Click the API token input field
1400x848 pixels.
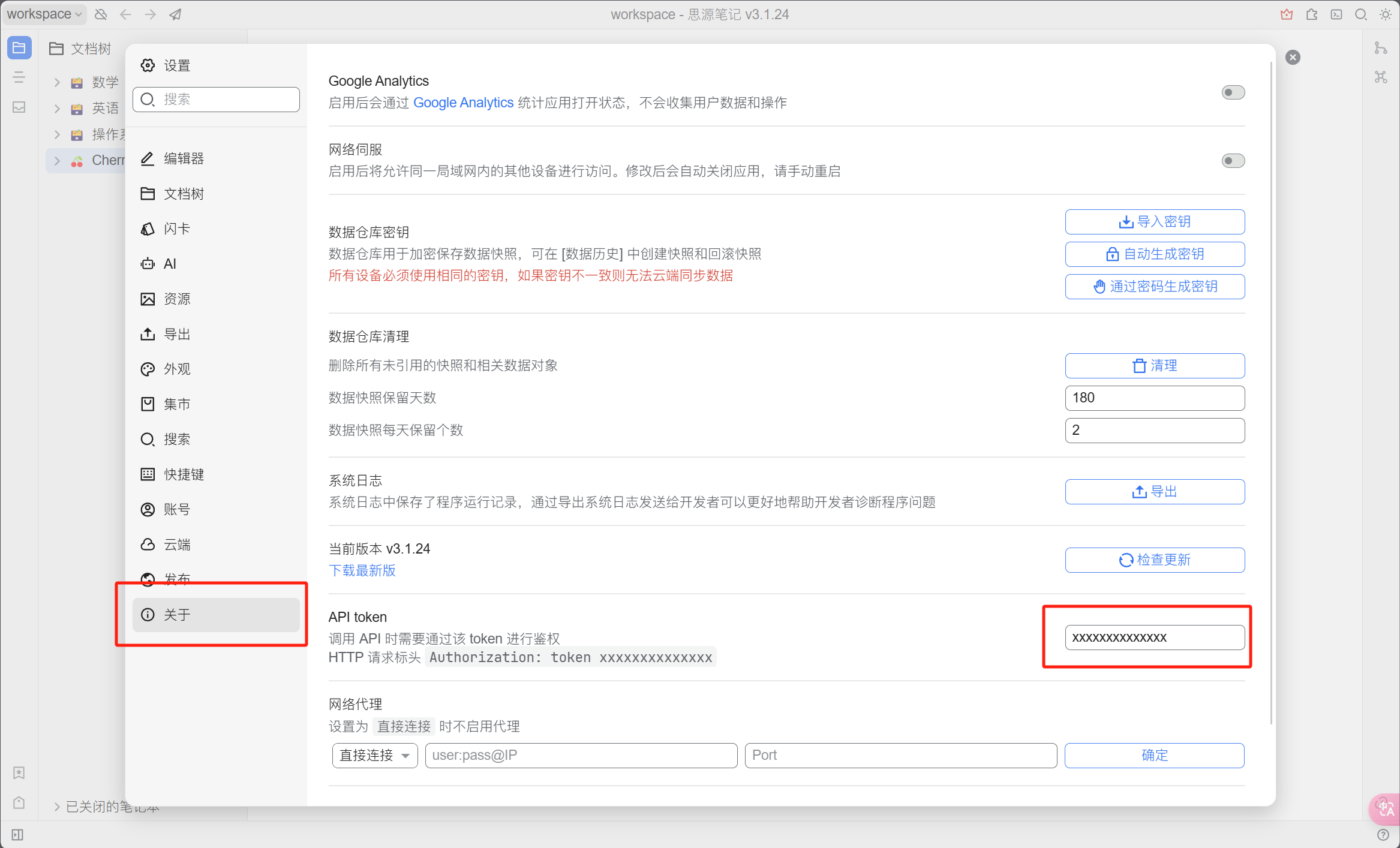click(x=1155, y=637)
